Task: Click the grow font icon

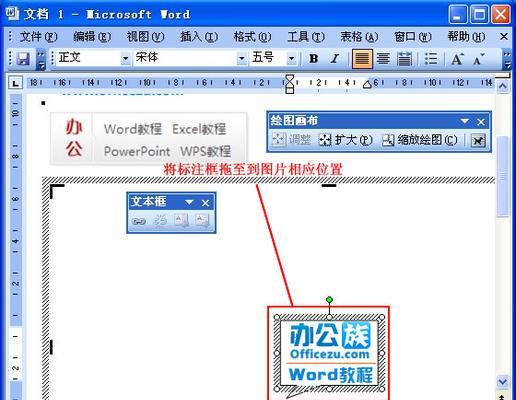Action: click(457, 59)
